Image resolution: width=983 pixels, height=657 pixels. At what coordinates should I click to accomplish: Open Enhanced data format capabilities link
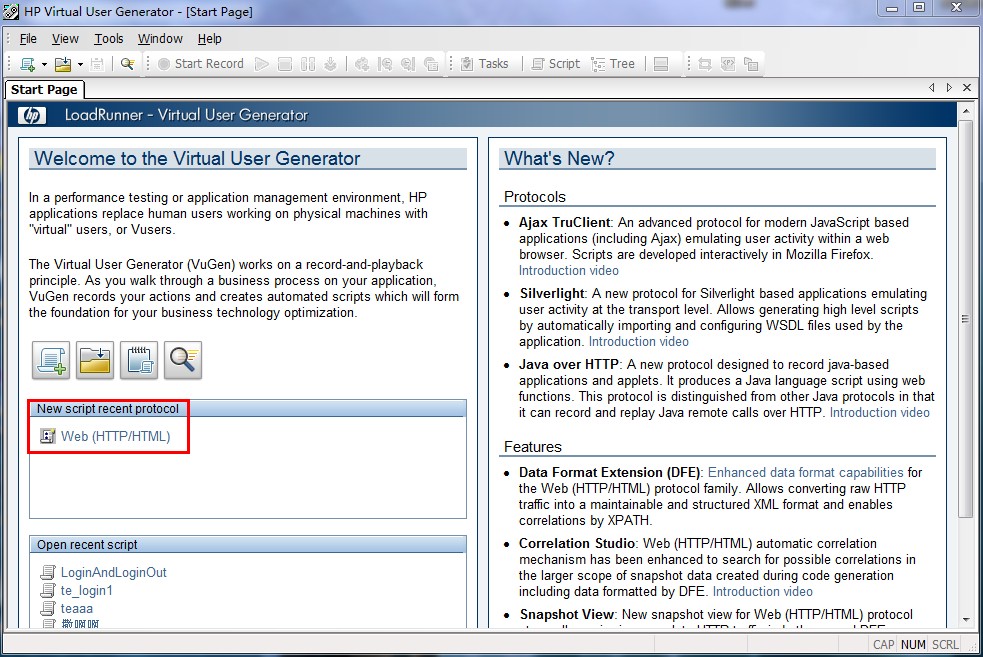806,473
